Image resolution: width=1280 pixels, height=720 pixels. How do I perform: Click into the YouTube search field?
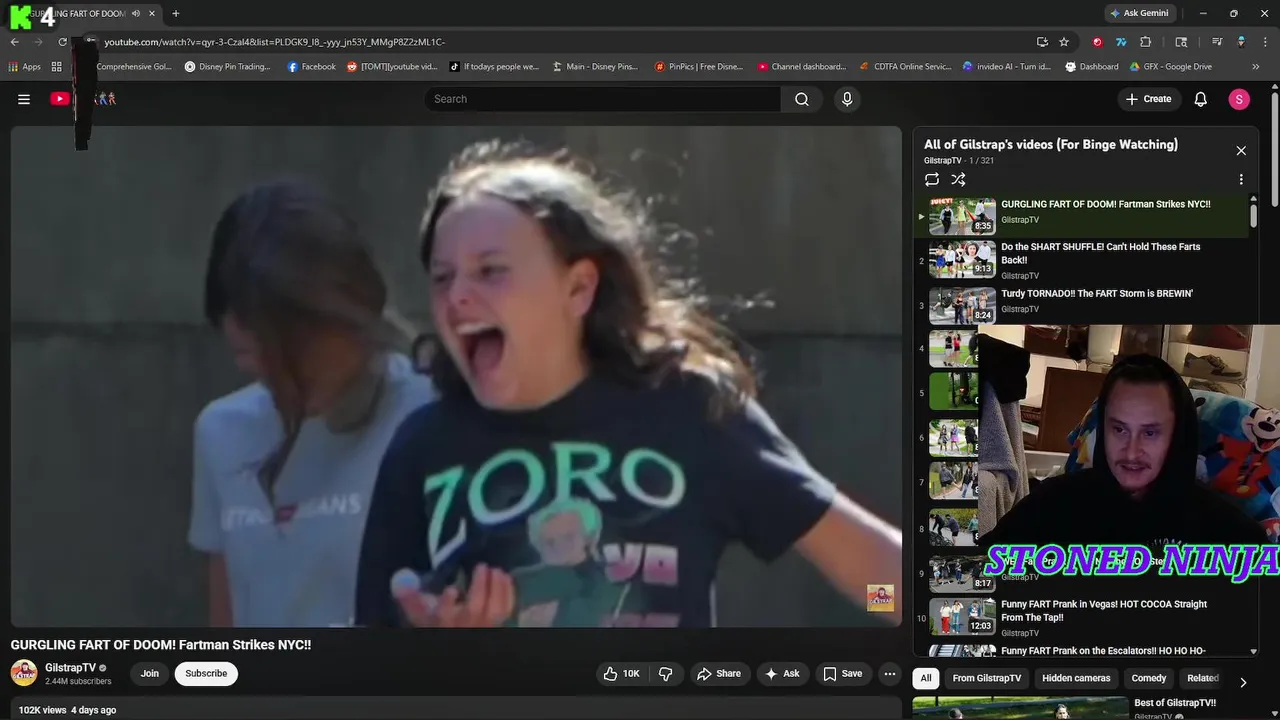pyautogui.click(x=602, y=99)
